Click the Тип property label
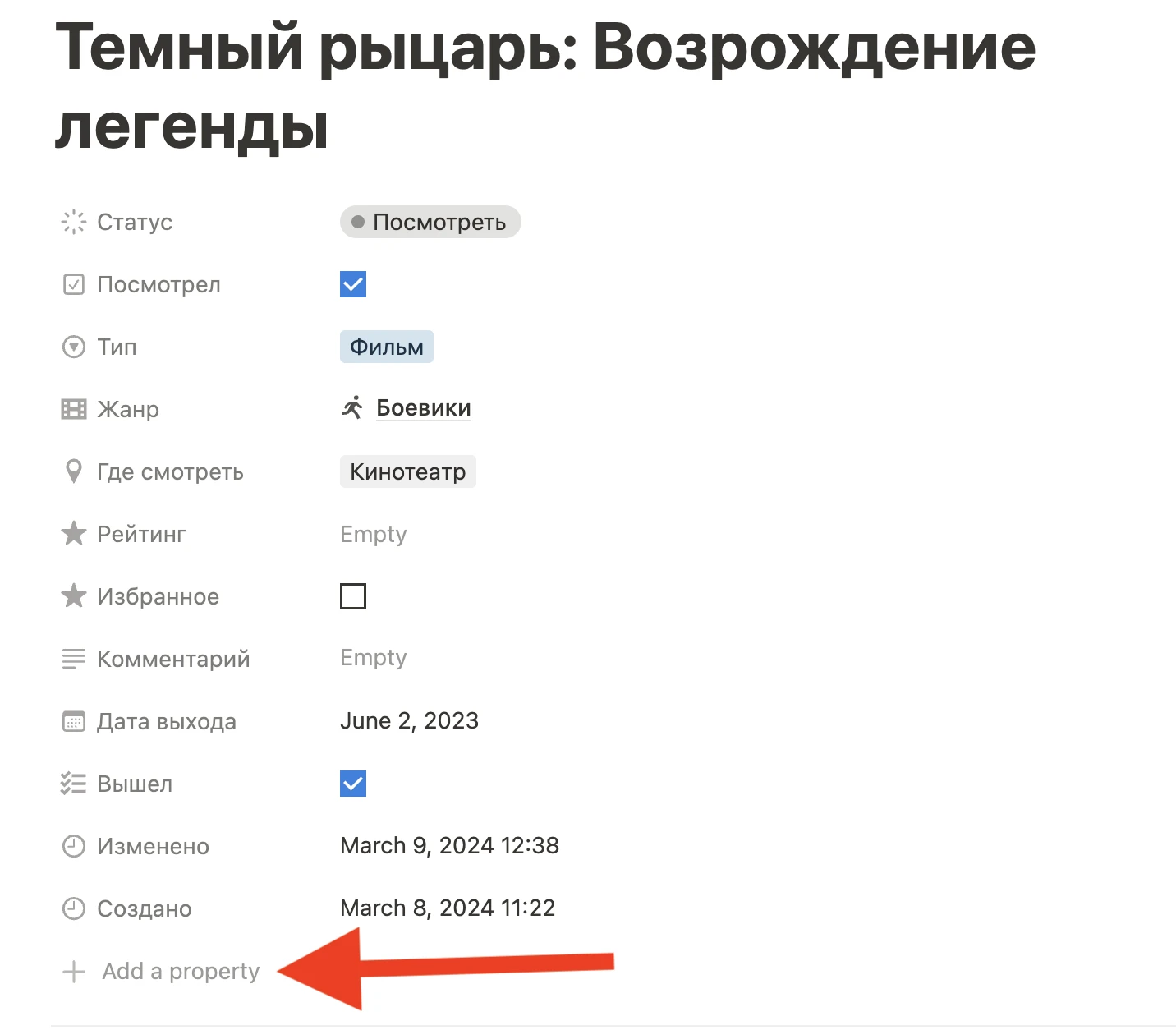The width and height of the screenshot is (1176, 1030). 117,347
